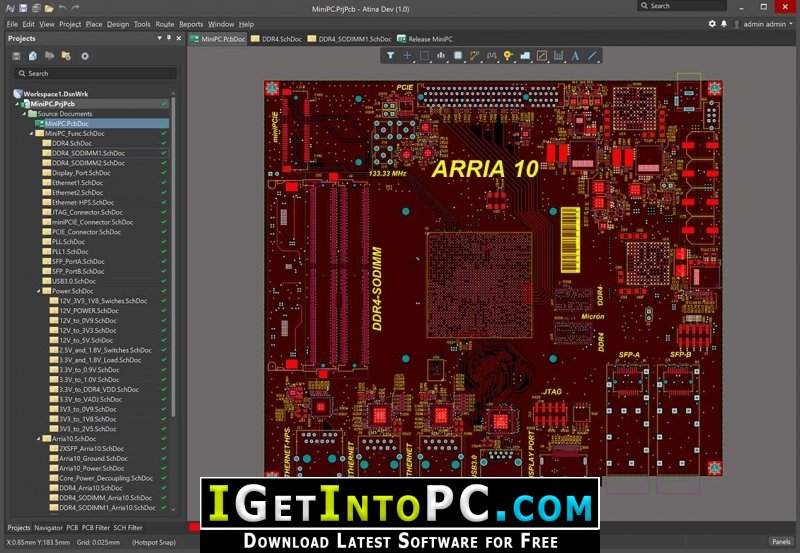Collapse the Source Documents folder
The image size is (800, 553).
[24, 114]
